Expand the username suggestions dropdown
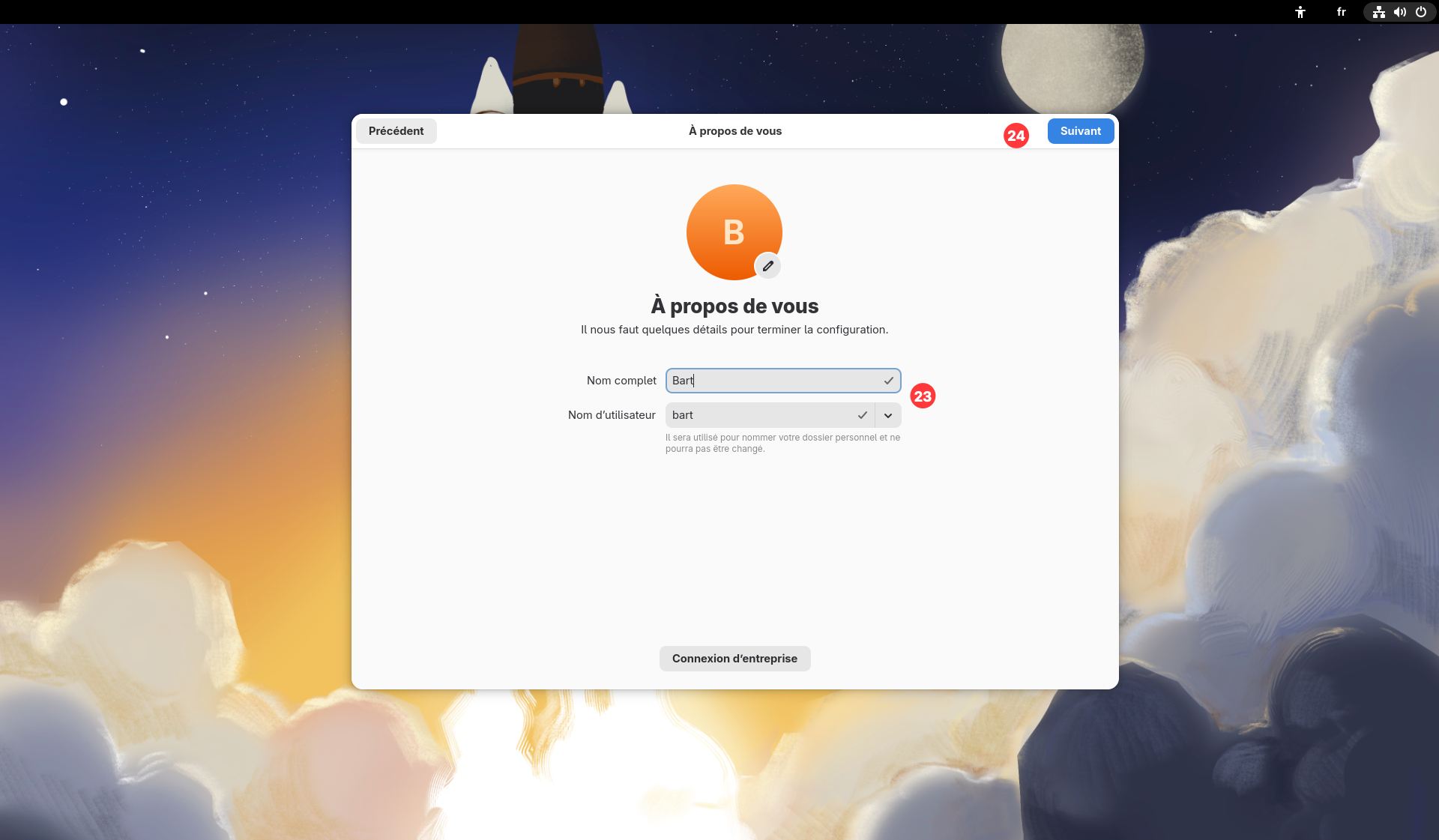Viewport: 1439px width, 840px height. (x=888, y=415)
